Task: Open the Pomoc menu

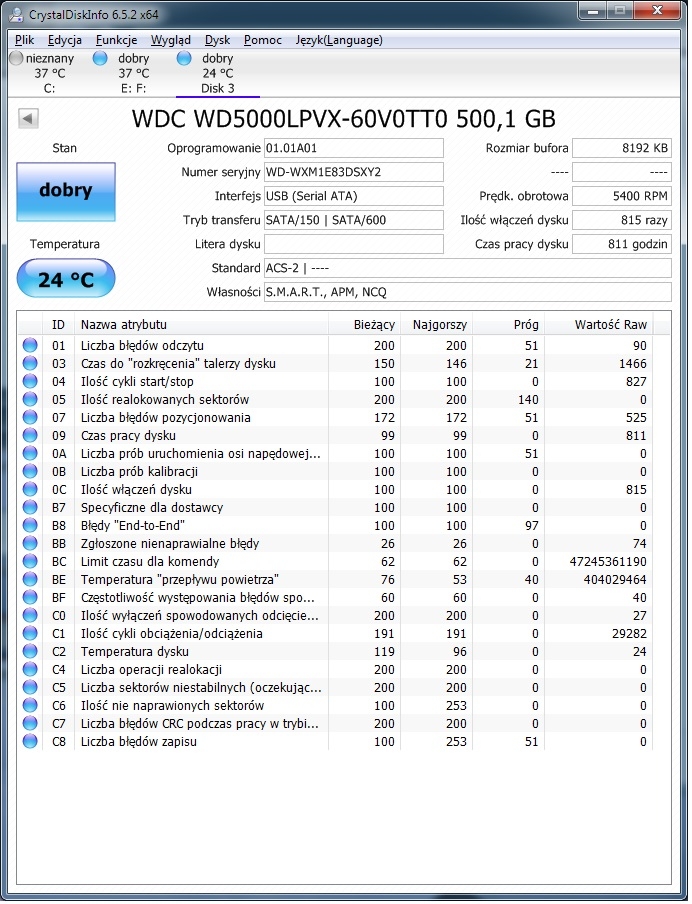Action: pos(263,40)
